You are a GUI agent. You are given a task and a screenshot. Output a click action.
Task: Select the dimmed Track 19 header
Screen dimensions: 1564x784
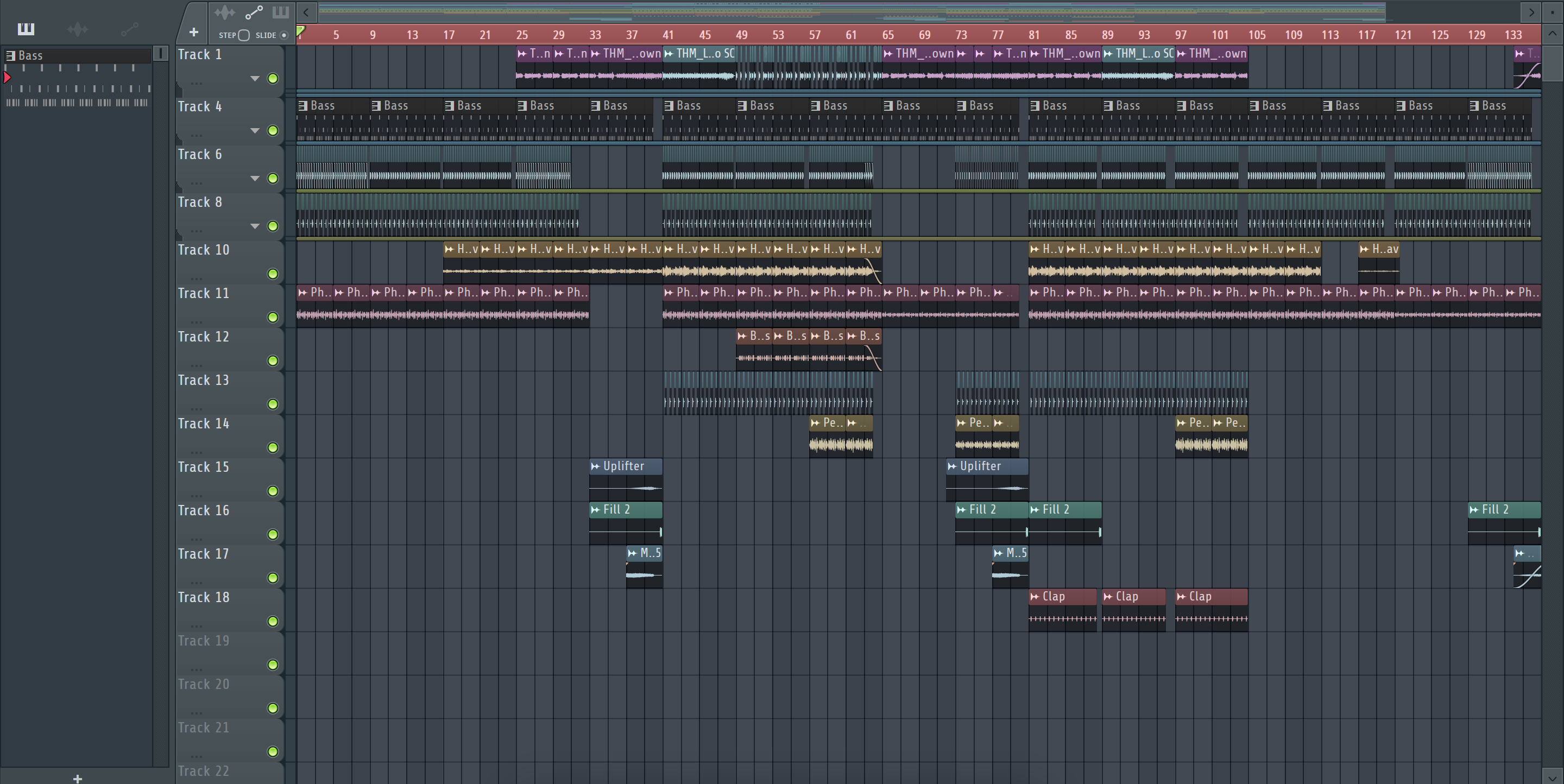click(x=204, y=641)
